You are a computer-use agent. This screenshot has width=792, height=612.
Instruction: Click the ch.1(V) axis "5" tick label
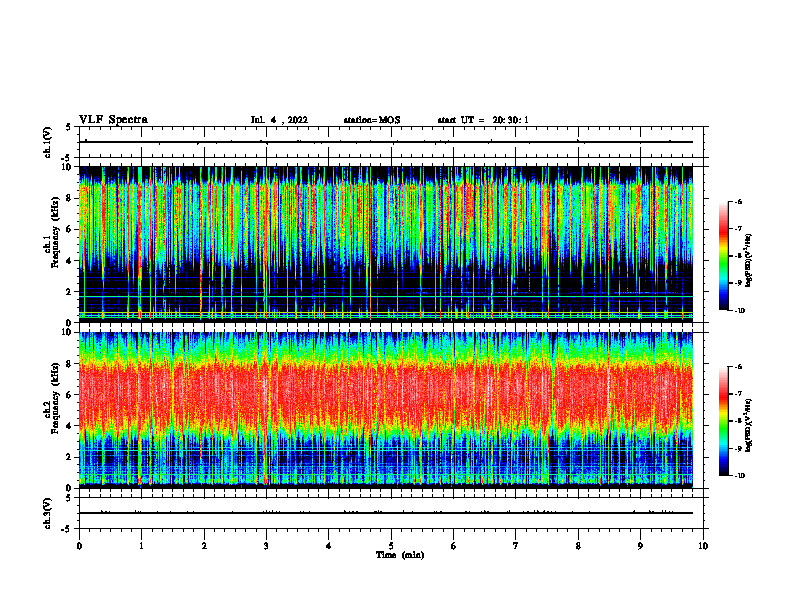point(69,127)
